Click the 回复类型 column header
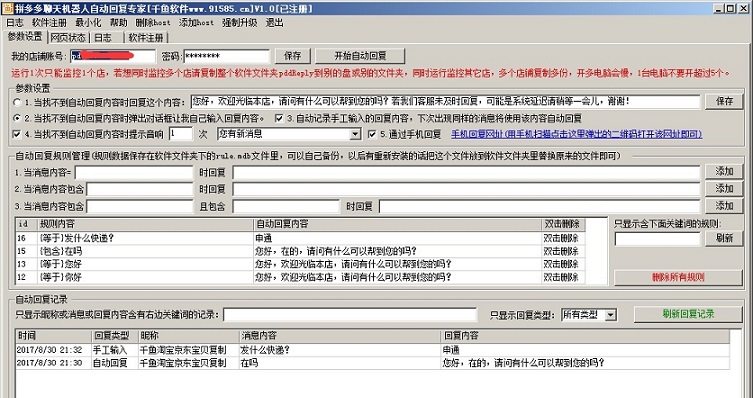This screenshot has height=398, width=753. tap(114, 336)
